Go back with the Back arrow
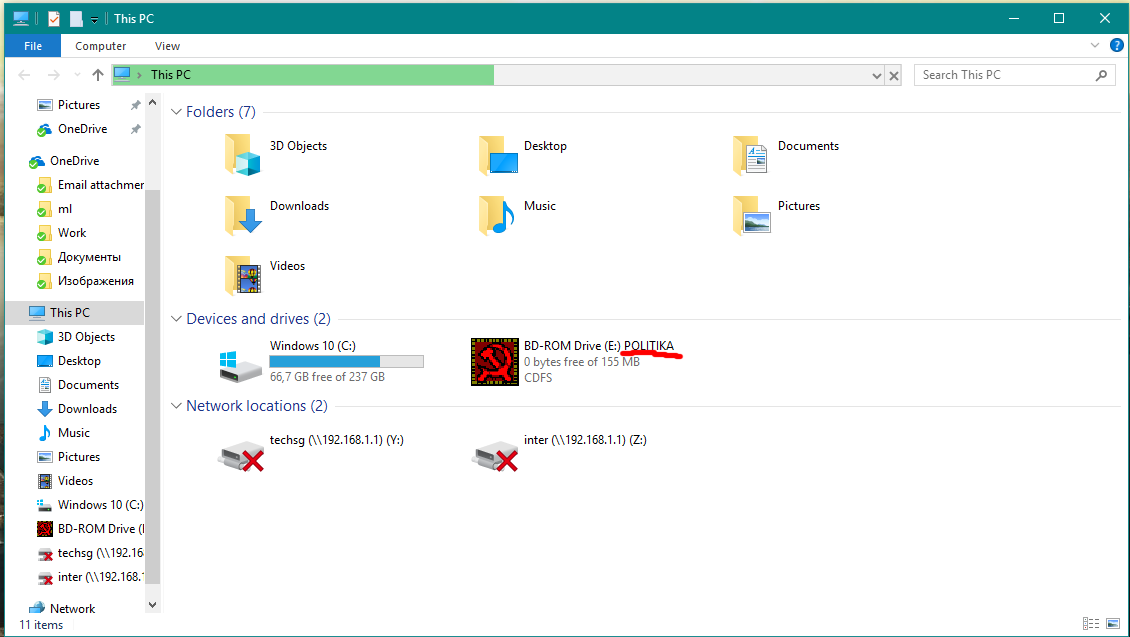The width and height of the screenshot is (1130, 637). [25, 75]
